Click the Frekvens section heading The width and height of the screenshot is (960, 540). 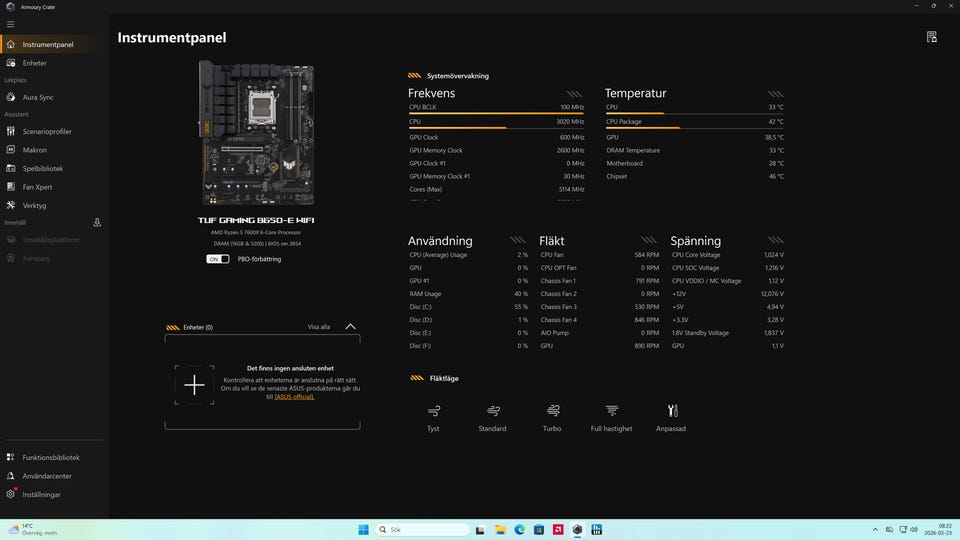click(x=432, y=93)
